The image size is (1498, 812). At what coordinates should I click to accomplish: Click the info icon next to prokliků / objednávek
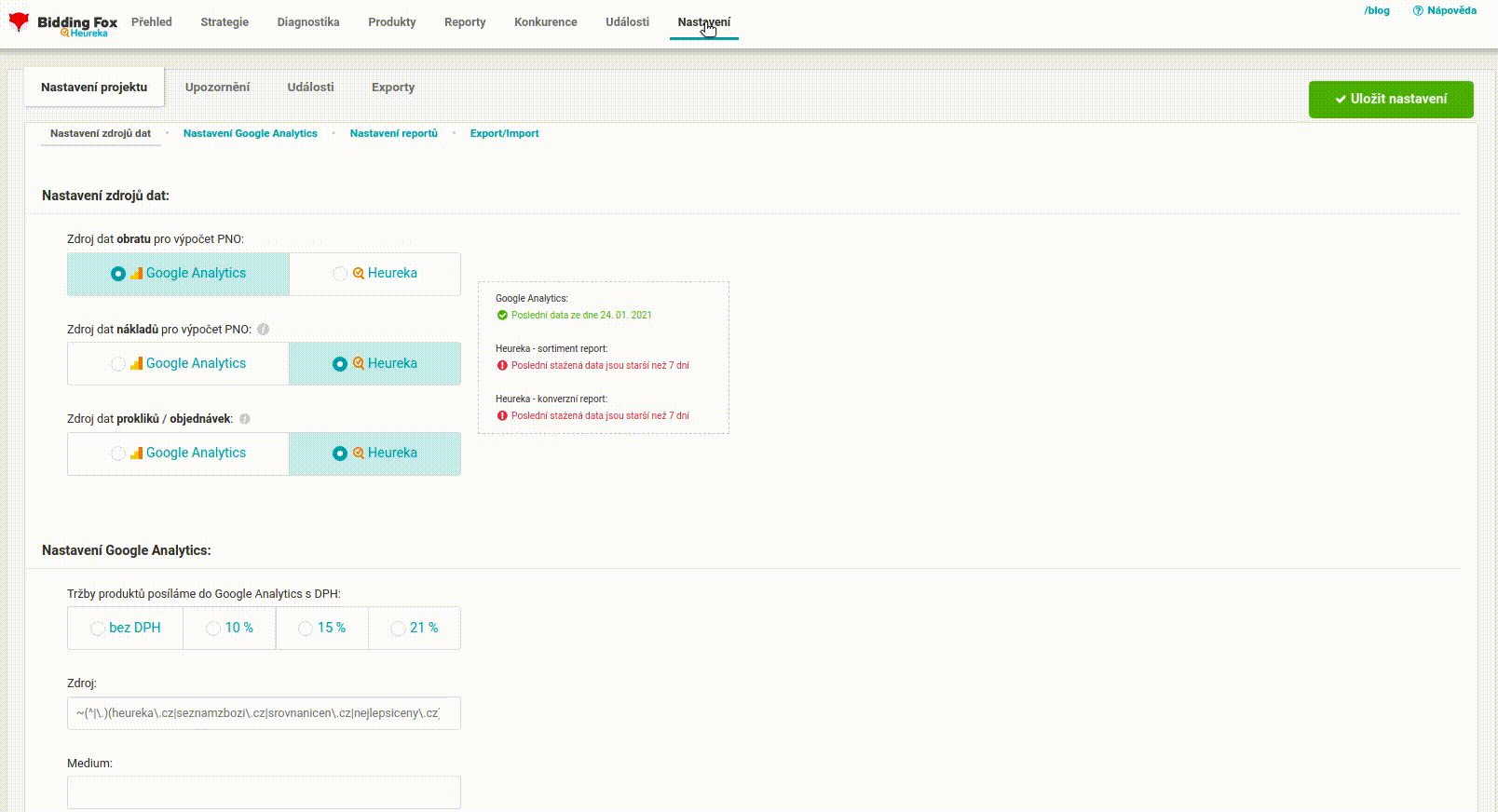[x=244, y=419]
